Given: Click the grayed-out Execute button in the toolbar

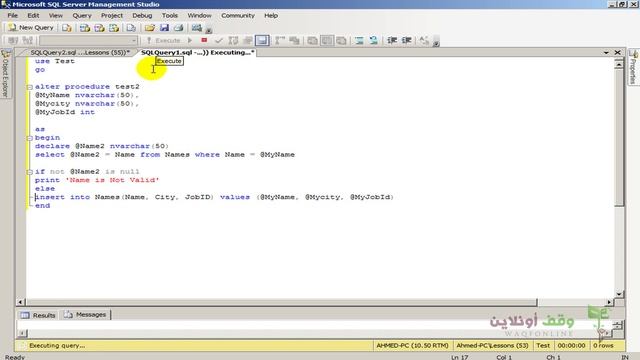Looking at the screenshot, I should pos(163,40).
